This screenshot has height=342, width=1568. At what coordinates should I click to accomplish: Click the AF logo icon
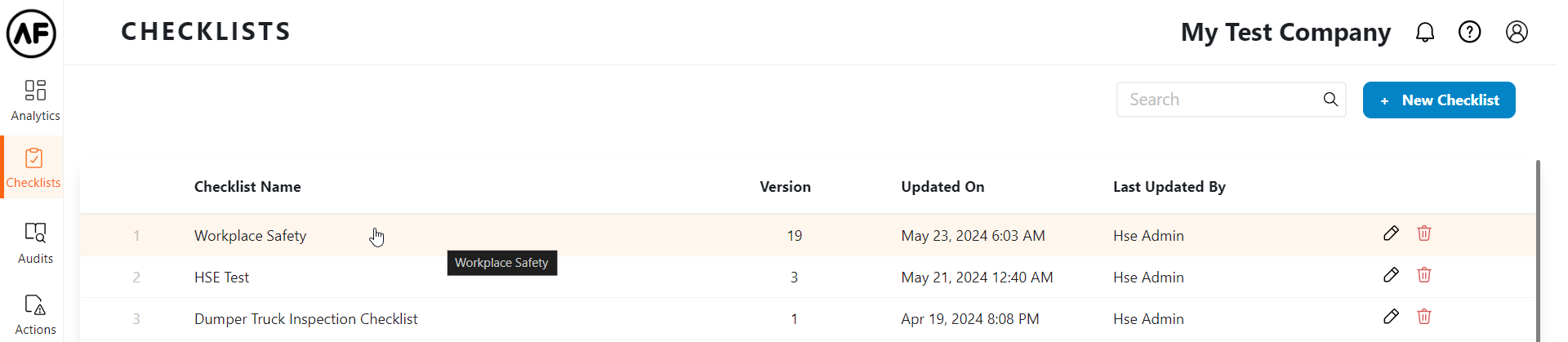click(31, 33)
